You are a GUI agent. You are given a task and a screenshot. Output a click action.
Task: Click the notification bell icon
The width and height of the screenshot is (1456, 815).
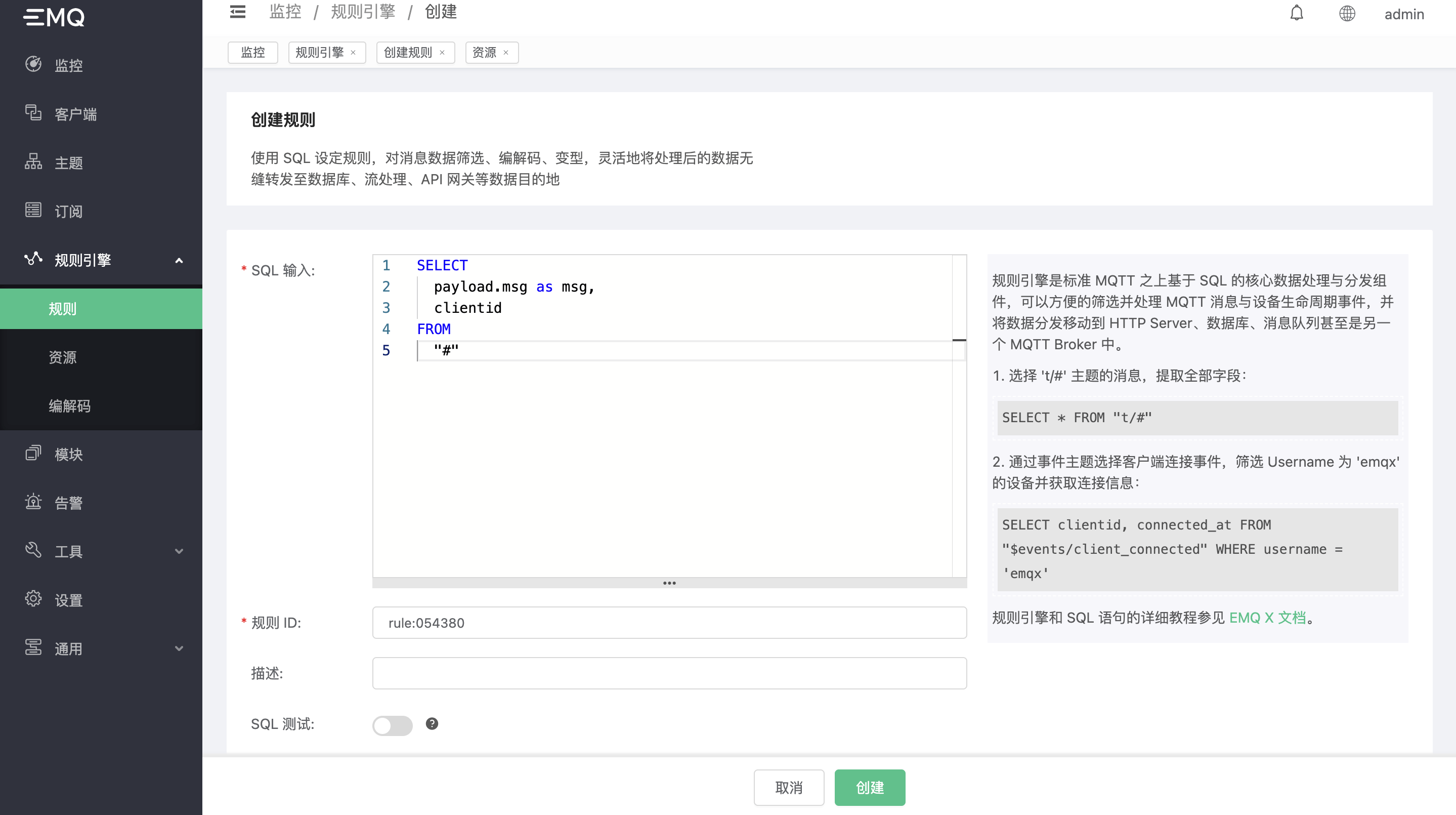(x=1297, y=14)
